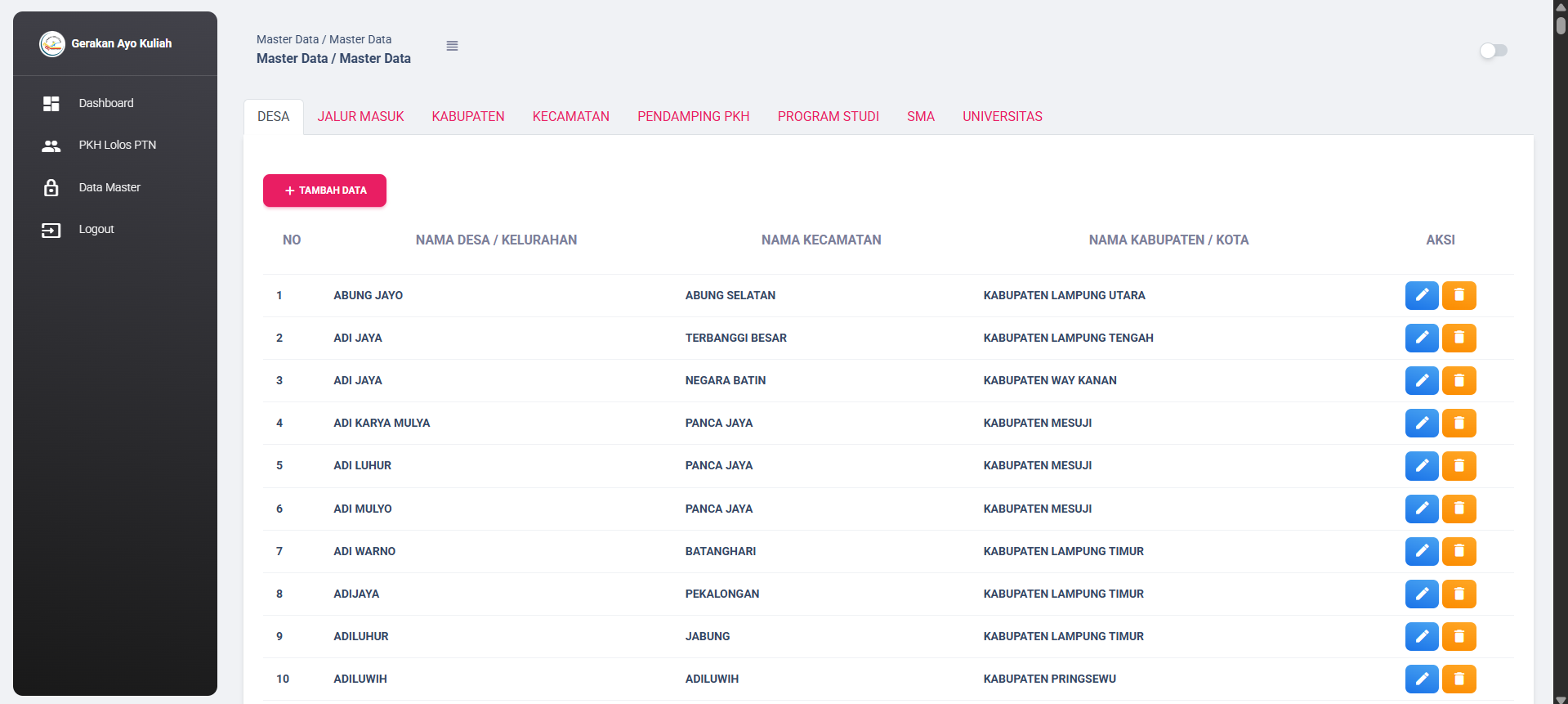Click the NO column header
Viewport: 1568px width, 704px height.
click(x=292, y=240)
